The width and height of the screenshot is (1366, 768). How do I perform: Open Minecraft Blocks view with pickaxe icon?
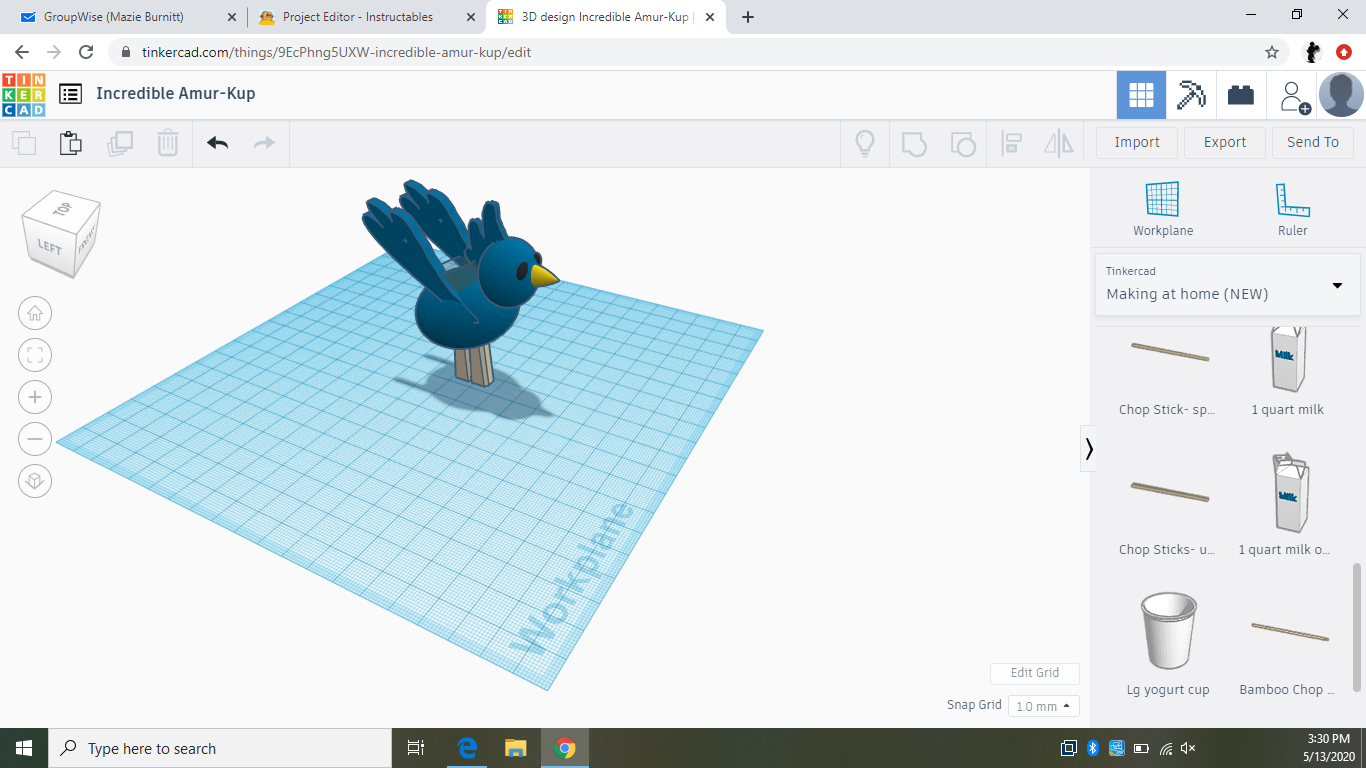pyautogui.click(x=1191, y=94)
